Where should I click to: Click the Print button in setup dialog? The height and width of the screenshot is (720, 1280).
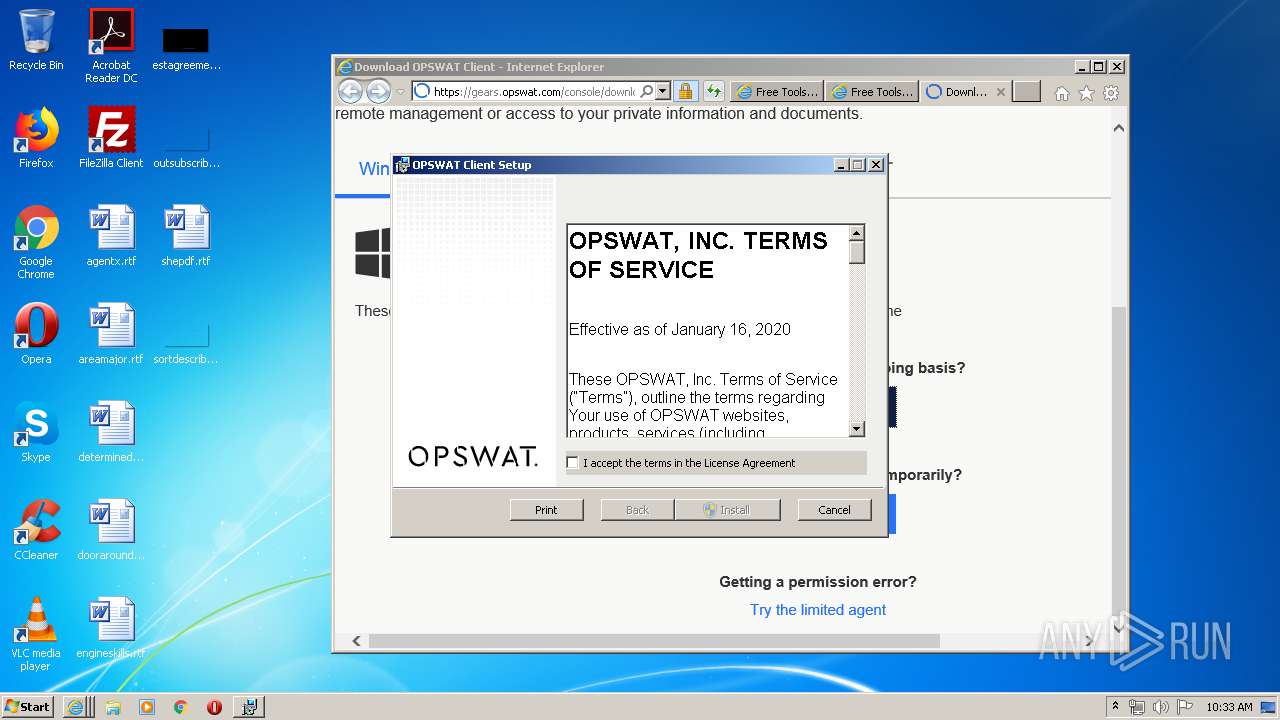point(546,510)
